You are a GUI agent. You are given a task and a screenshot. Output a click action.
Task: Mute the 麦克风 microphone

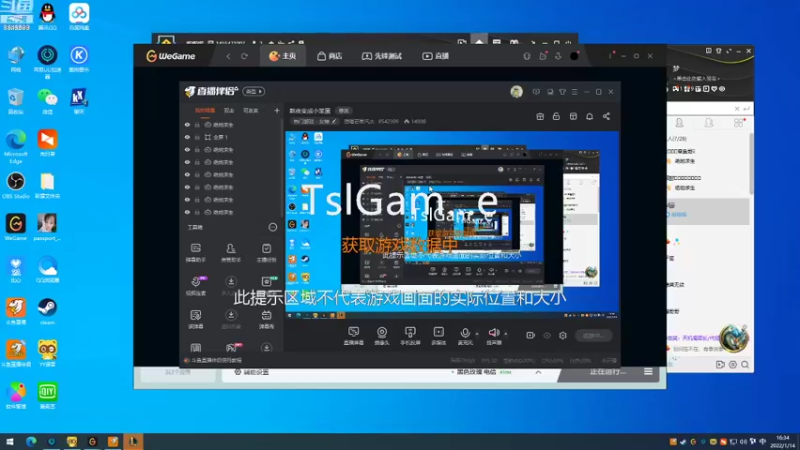coord(465,336)
